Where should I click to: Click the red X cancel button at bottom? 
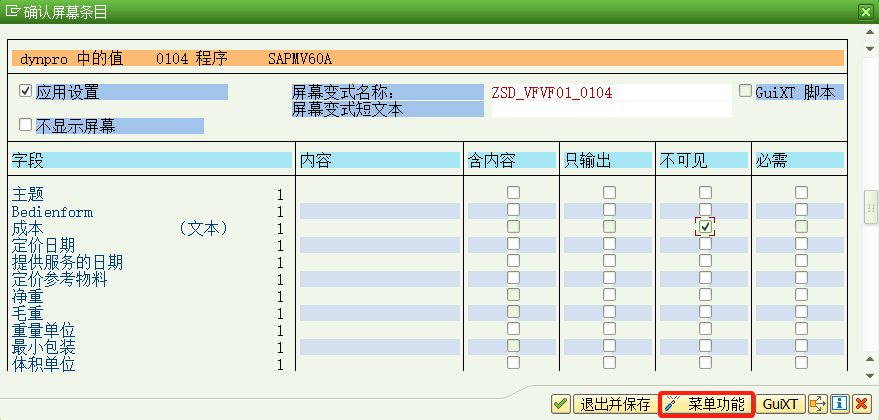[860, 404]
